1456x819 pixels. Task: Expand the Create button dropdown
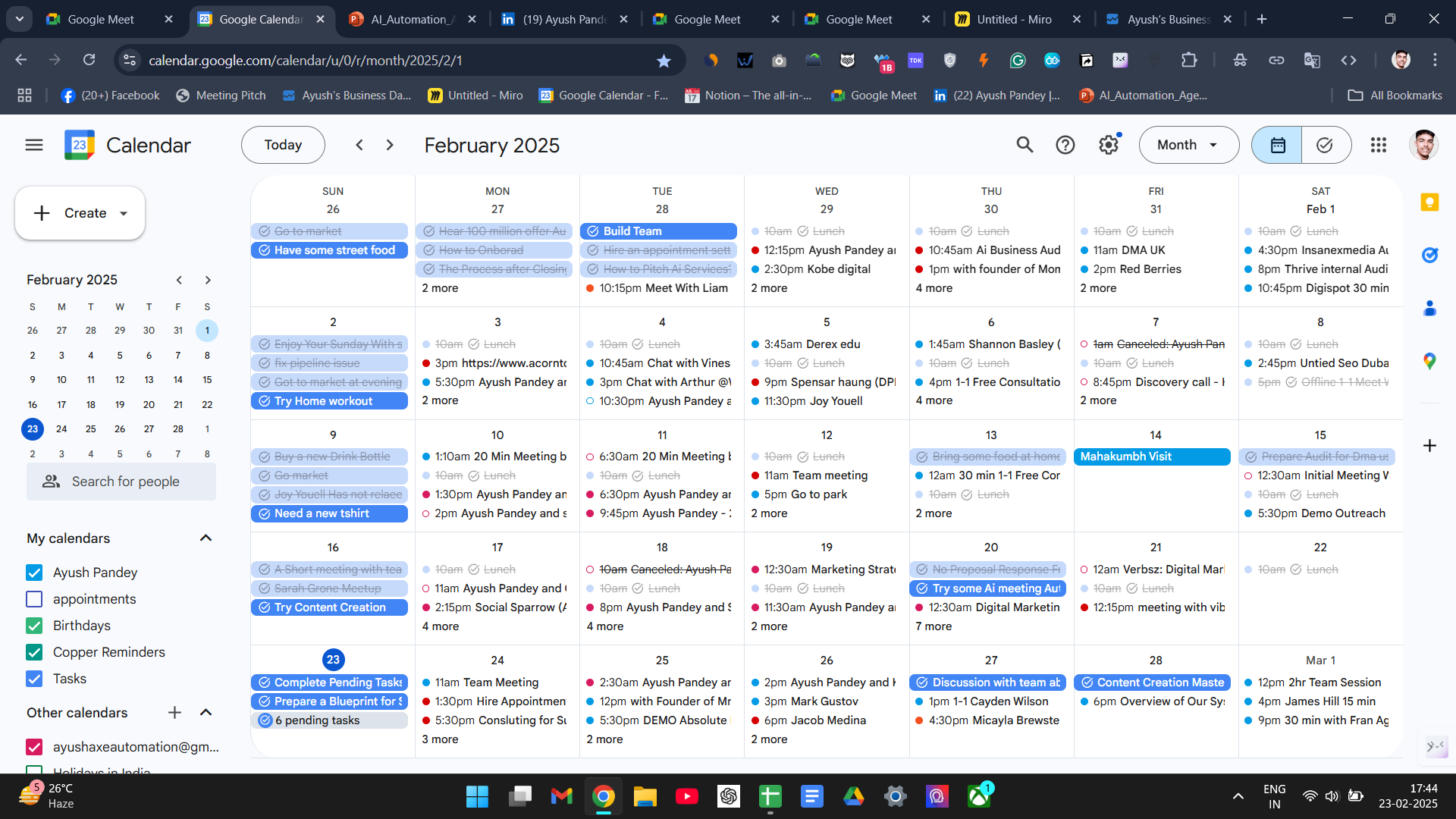124,213
